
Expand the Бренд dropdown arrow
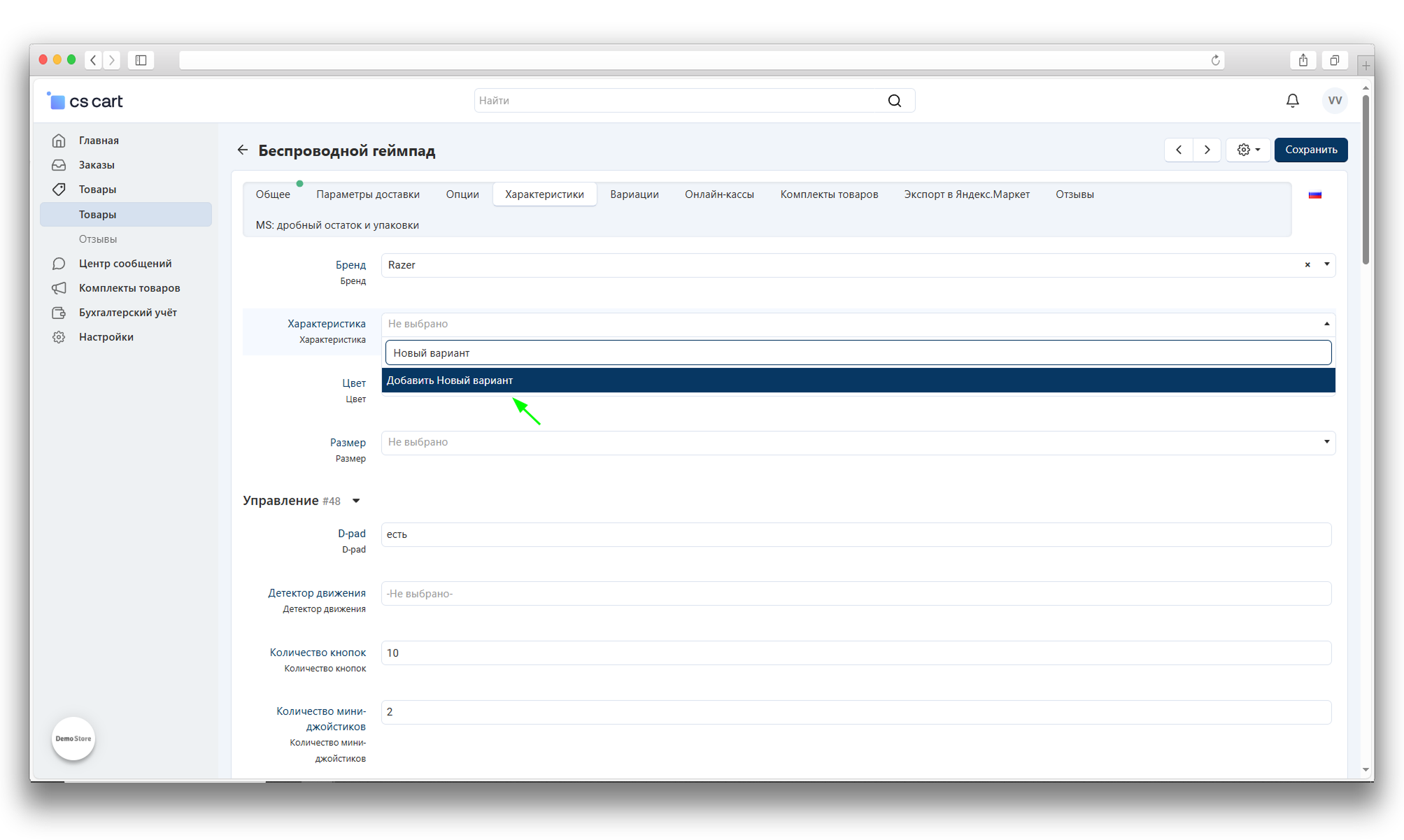pyautogui.click(x=1326, y=264)
